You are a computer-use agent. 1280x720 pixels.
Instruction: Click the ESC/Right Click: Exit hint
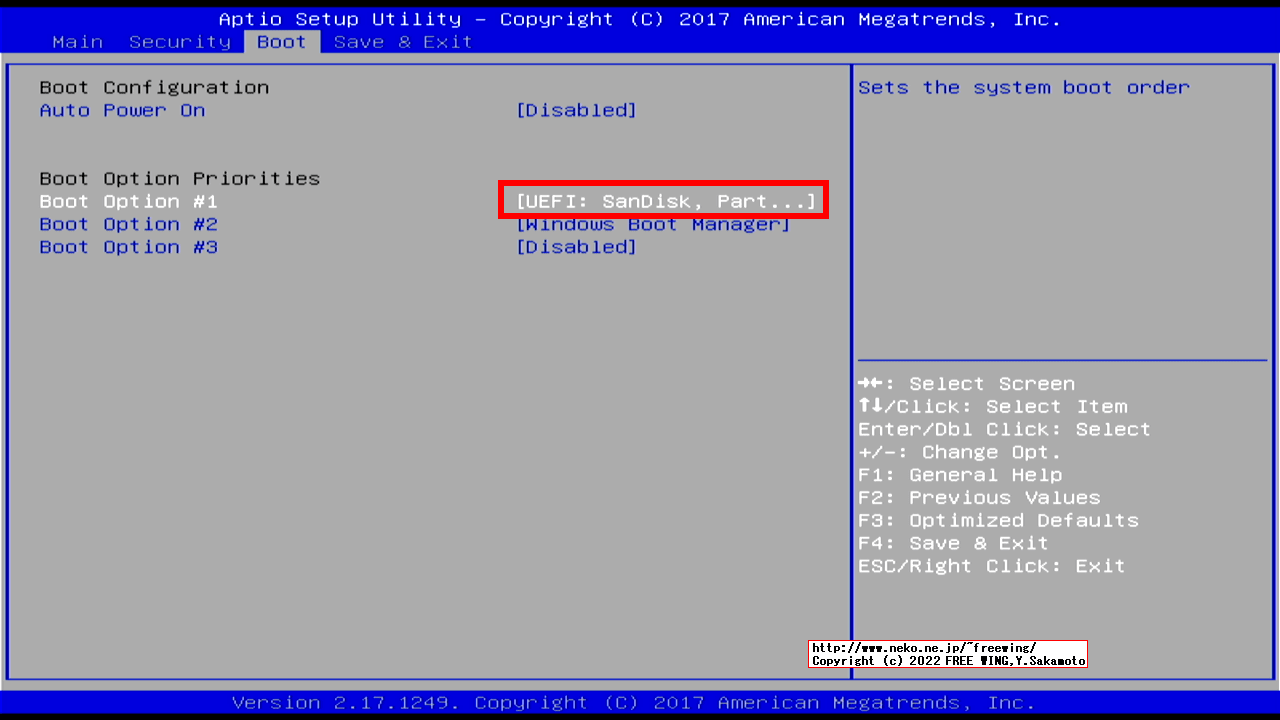(991, 567)
